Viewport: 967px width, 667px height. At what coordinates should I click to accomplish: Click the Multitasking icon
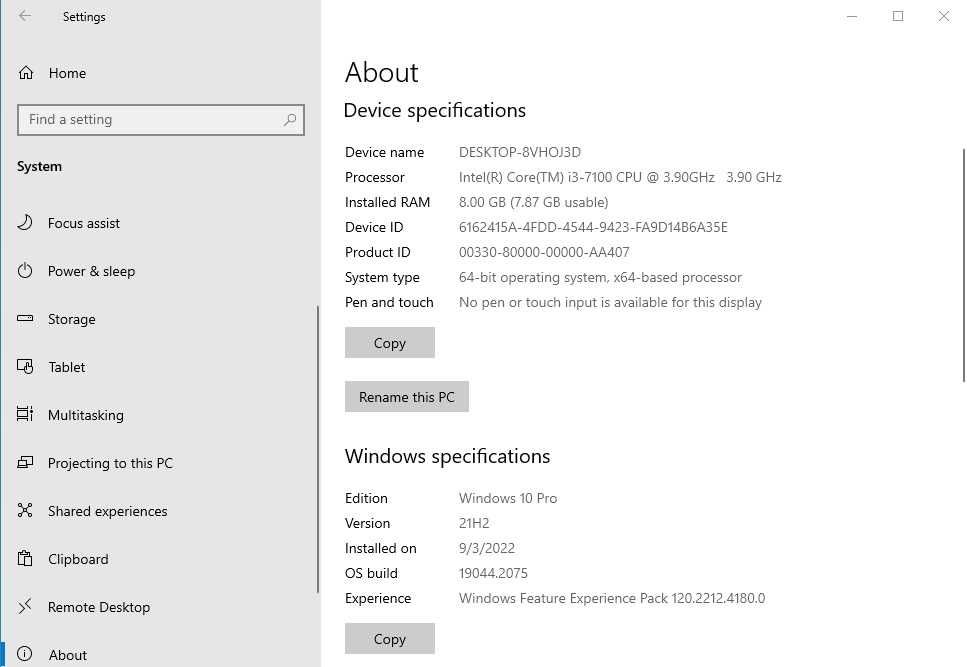[25, 414]
